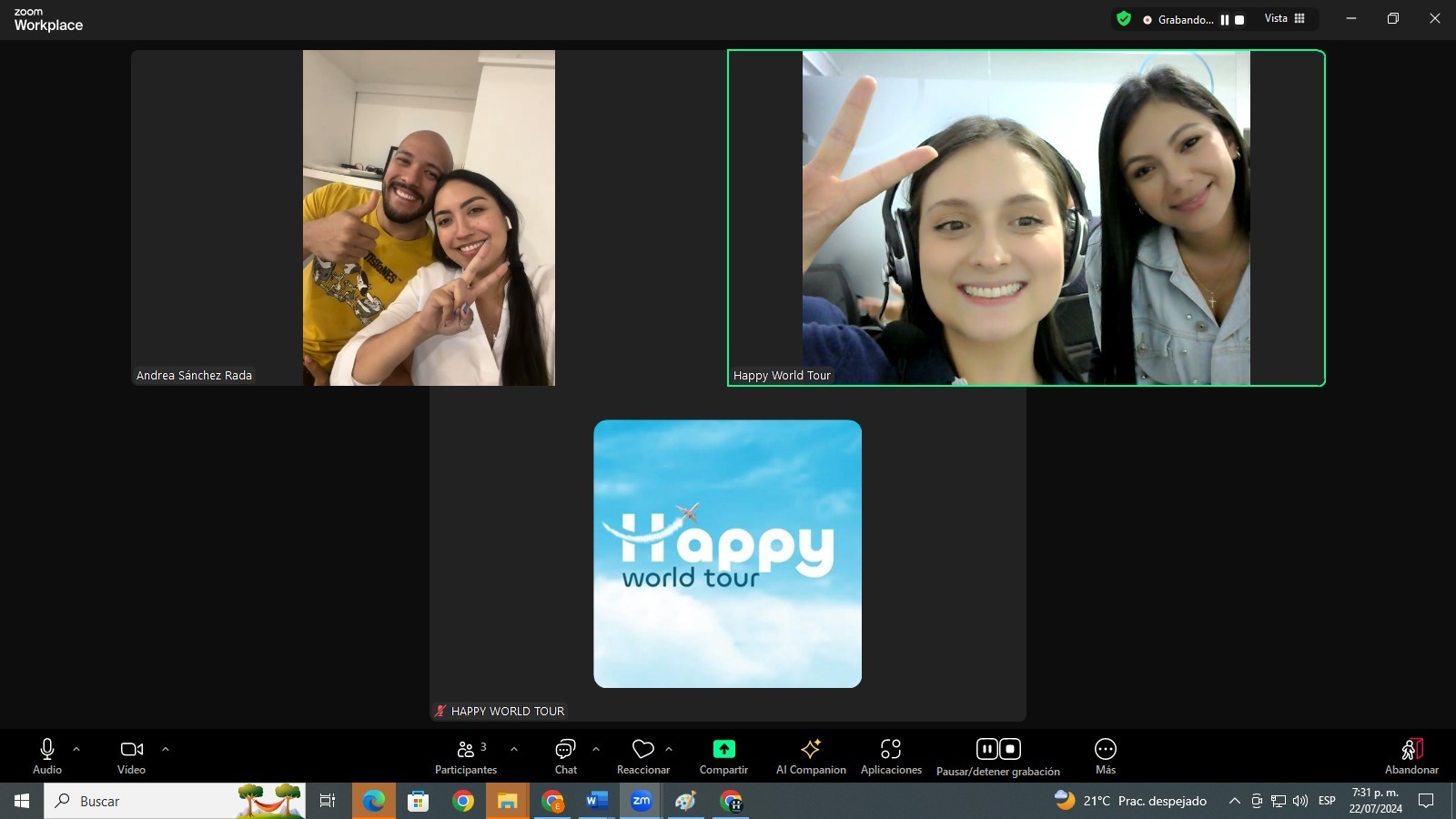Mute audio with the microphone button
The image size is (1456, 819).
[x=47, y=756]
